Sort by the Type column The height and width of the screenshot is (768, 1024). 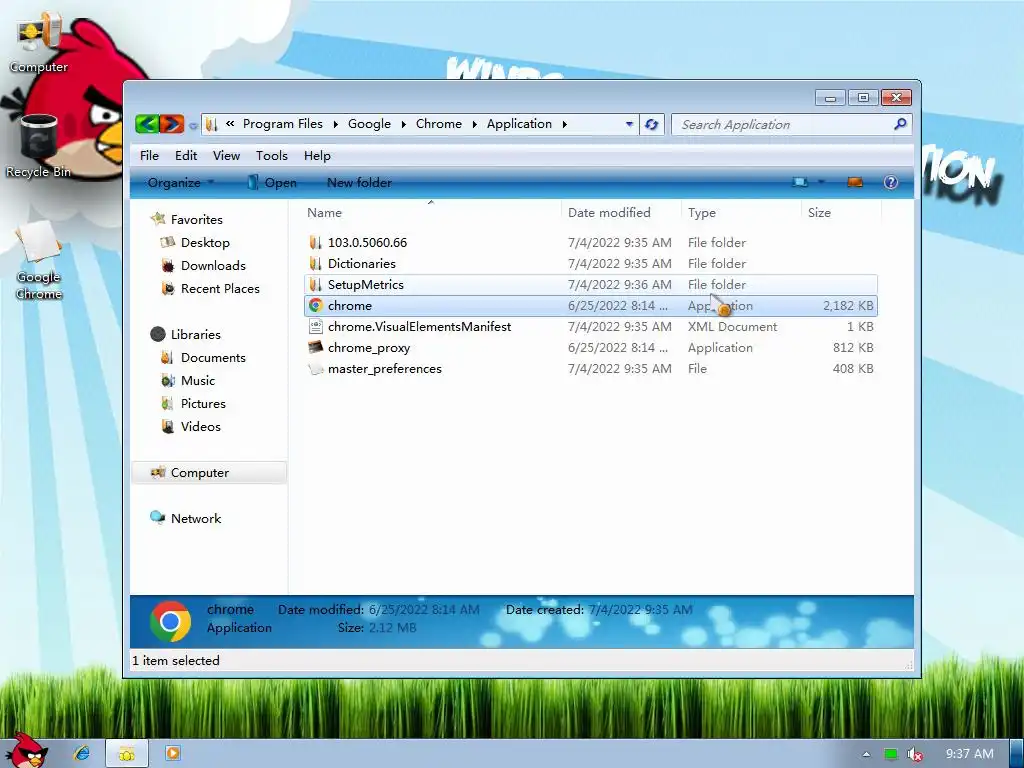click(741, 212)
